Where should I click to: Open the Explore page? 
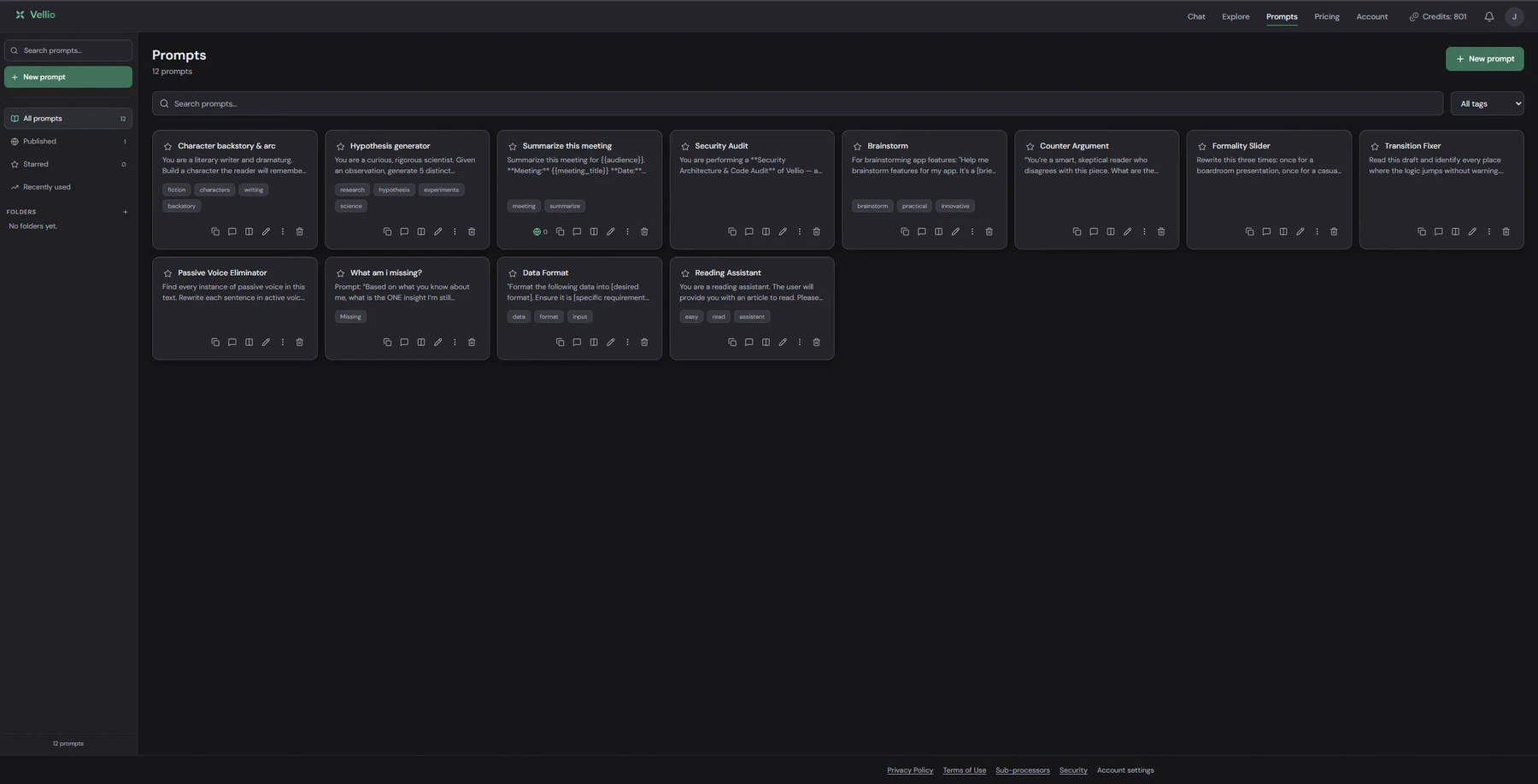click(x=1236, y=16)
